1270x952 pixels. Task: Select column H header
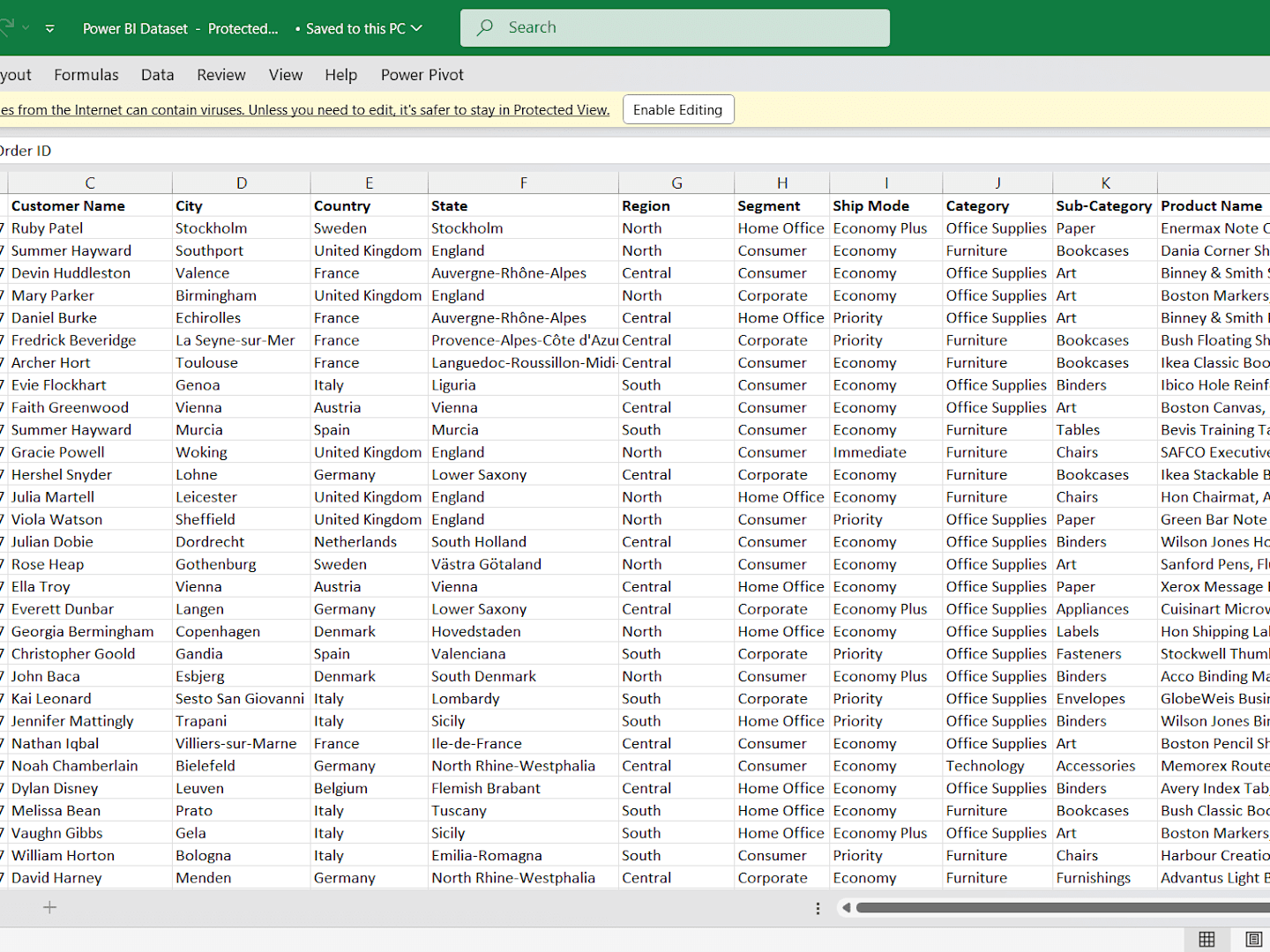pos(782,183)
